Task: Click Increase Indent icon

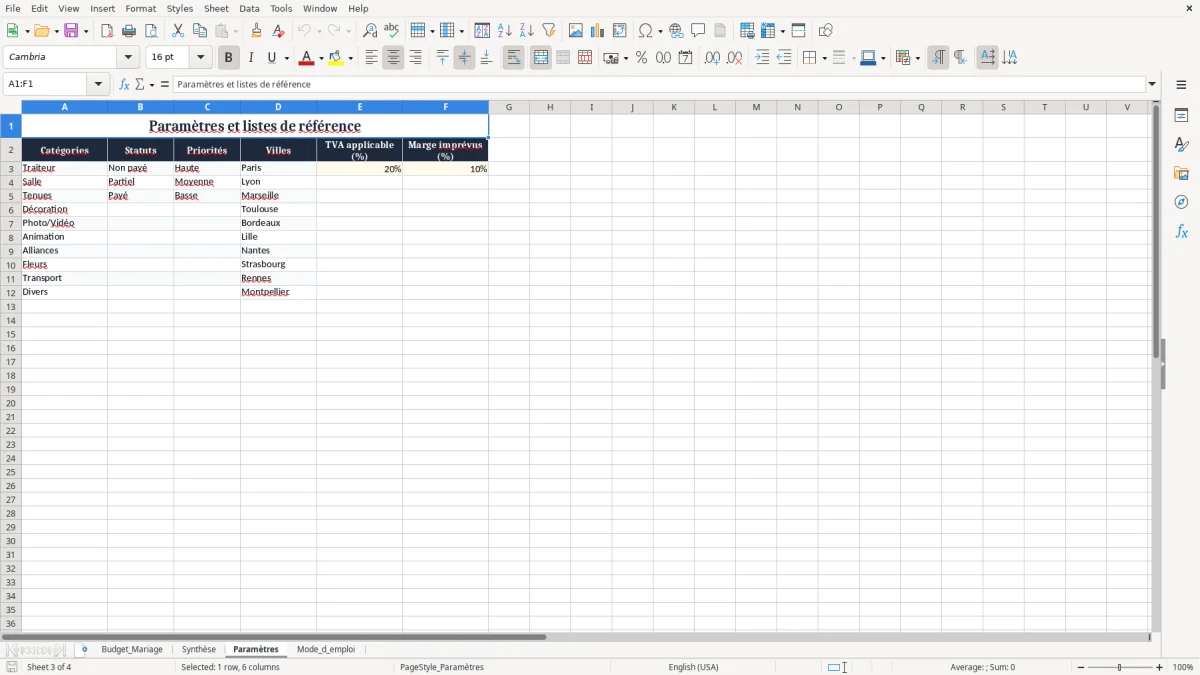Action: 762,58
